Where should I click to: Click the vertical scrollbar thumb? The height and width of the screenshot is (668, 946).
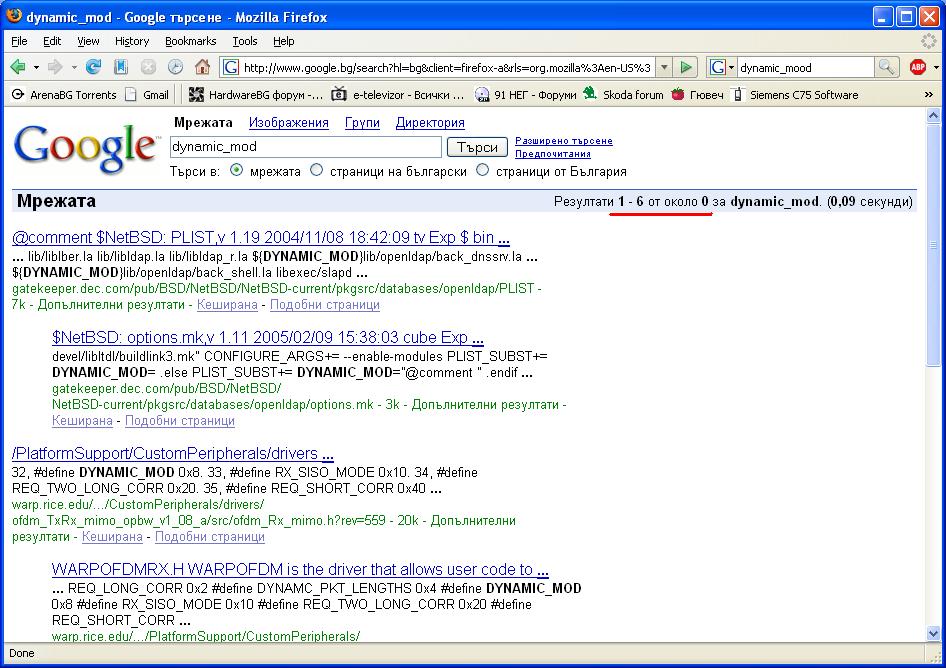[933, 244]
